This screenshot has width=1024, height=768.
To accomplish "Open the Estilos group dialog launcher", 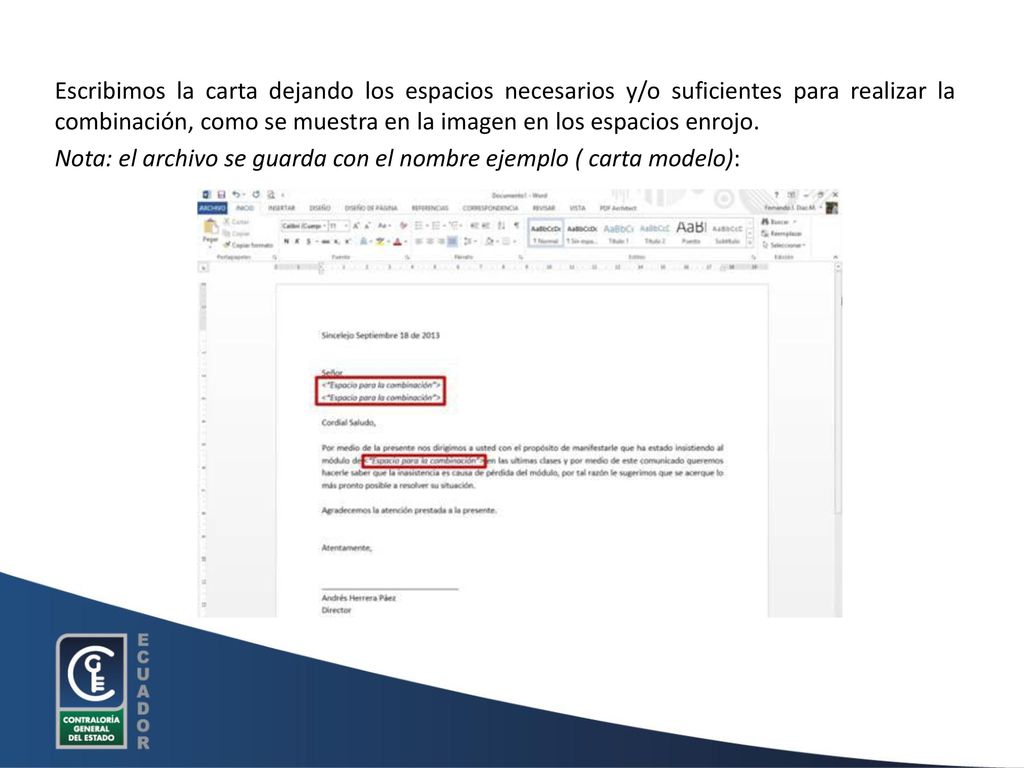I will click(x=754, y=257).
